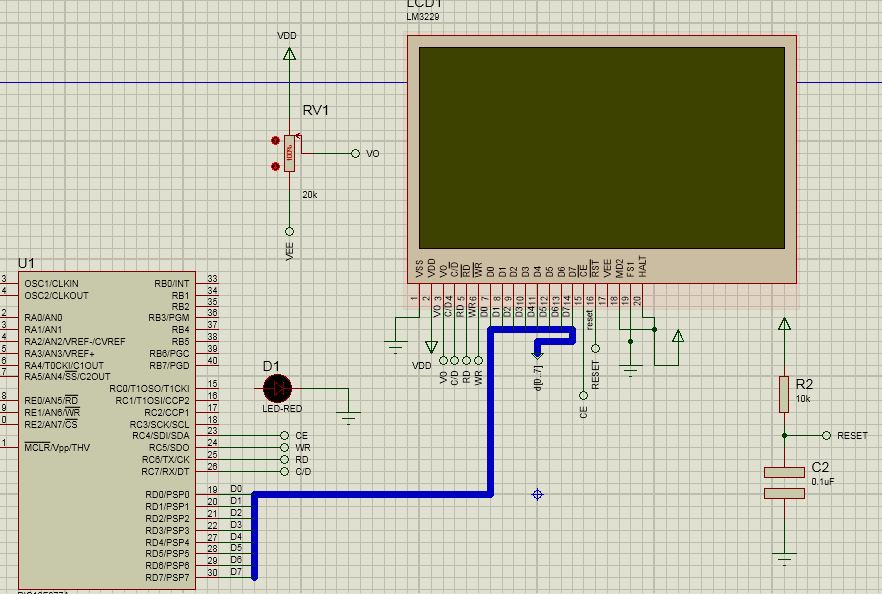Select the power arrow beside the HALT pin wiring
Image resolution: width=882 pixels, height=594 pixels.
[678, 336]
